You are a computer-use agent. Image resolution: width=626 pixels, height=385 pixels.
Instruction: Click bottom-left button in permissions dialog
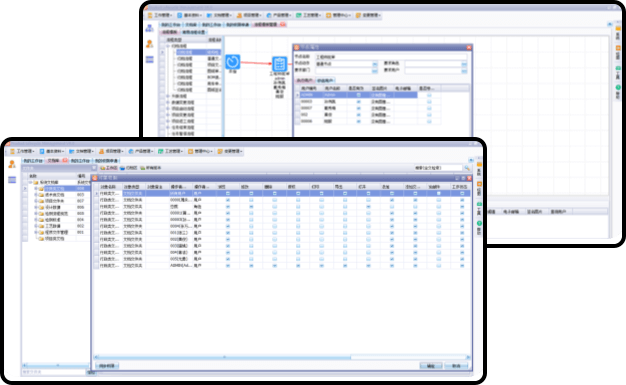(107, 366)
